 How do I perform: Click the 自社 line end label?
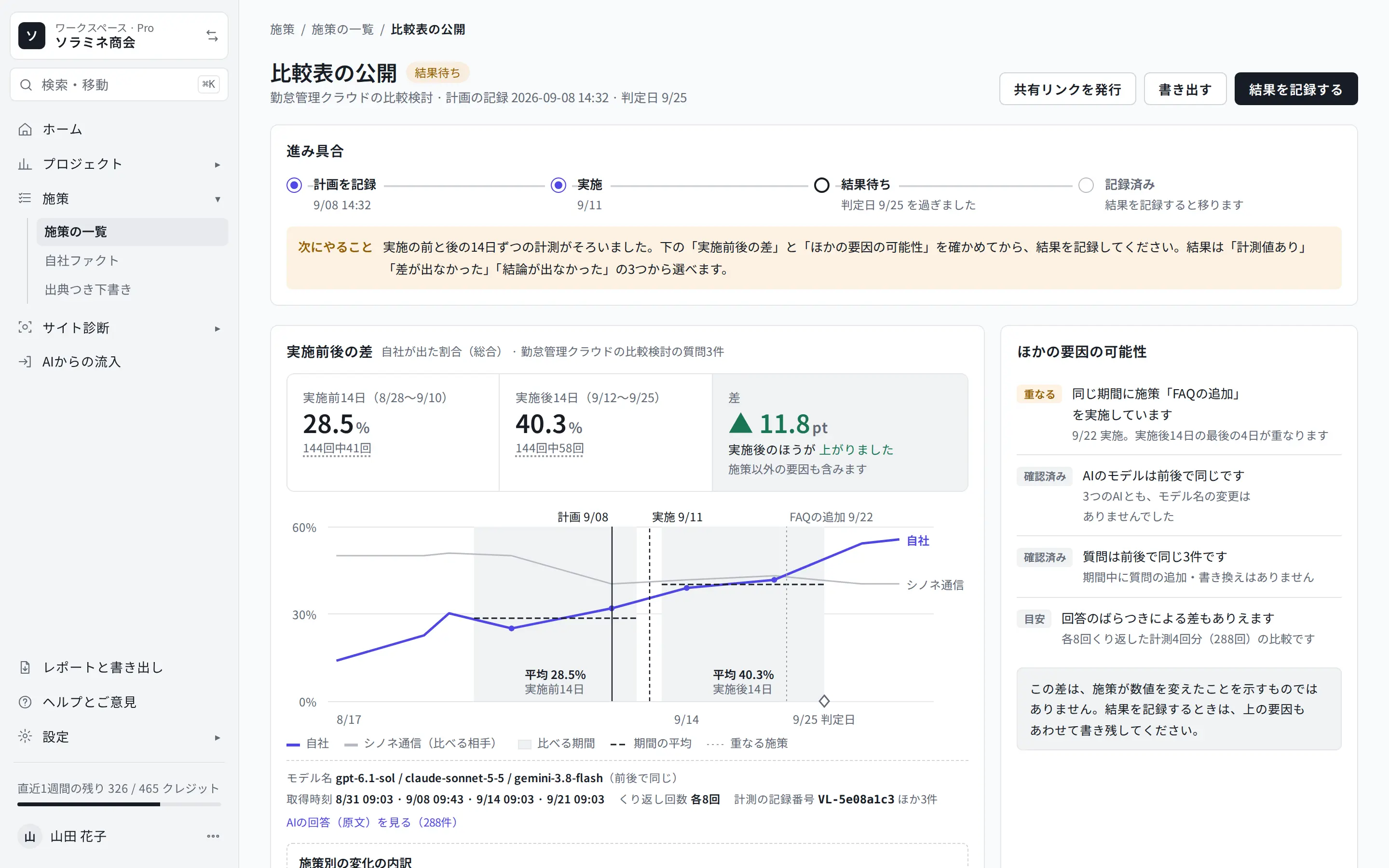tap(917, 541)
